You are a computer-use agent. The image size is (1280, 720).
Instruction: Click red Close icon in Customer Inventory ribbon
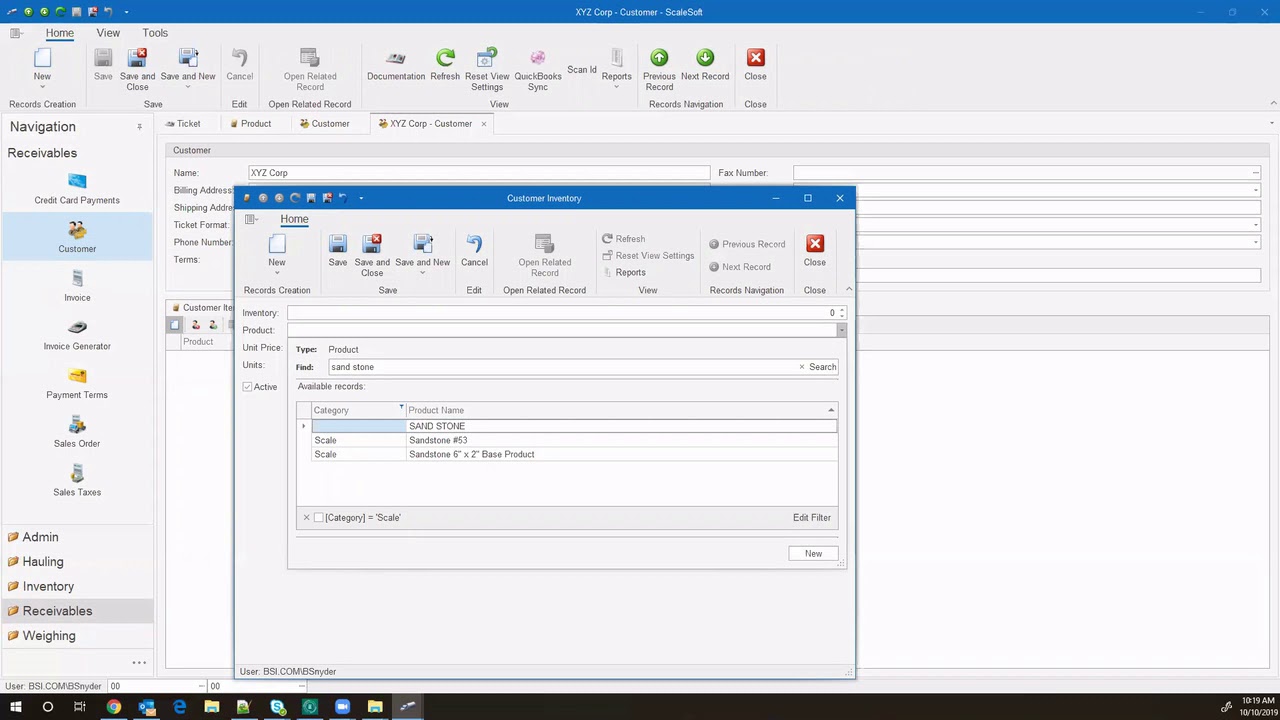coord(815,244)
